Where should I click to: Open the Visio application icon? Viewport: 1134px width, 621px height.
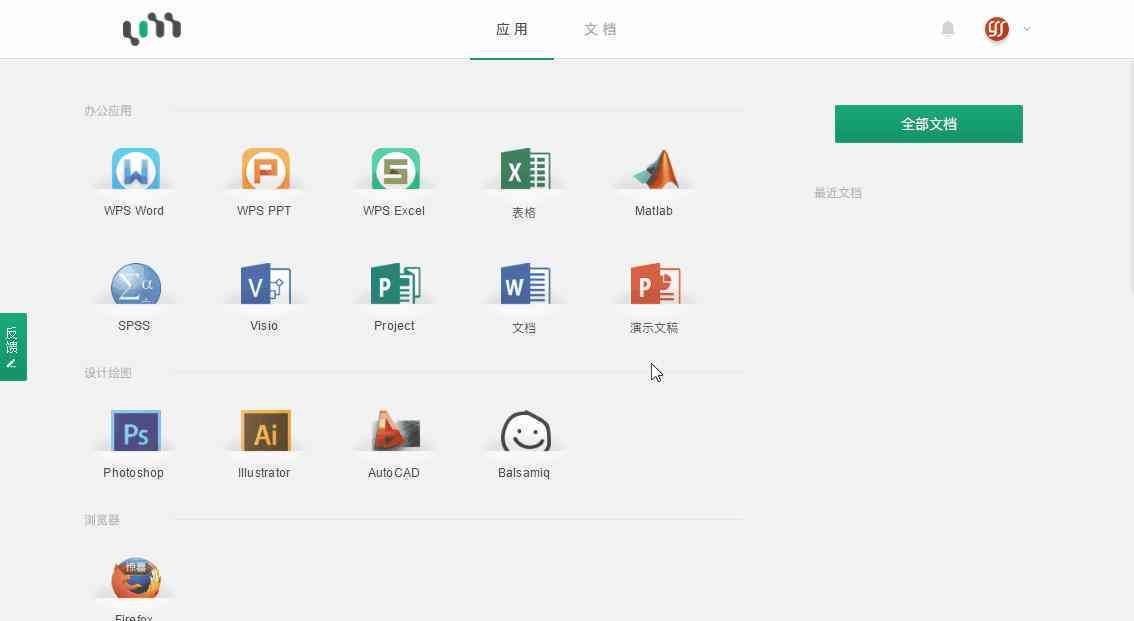tap(265, 283)
